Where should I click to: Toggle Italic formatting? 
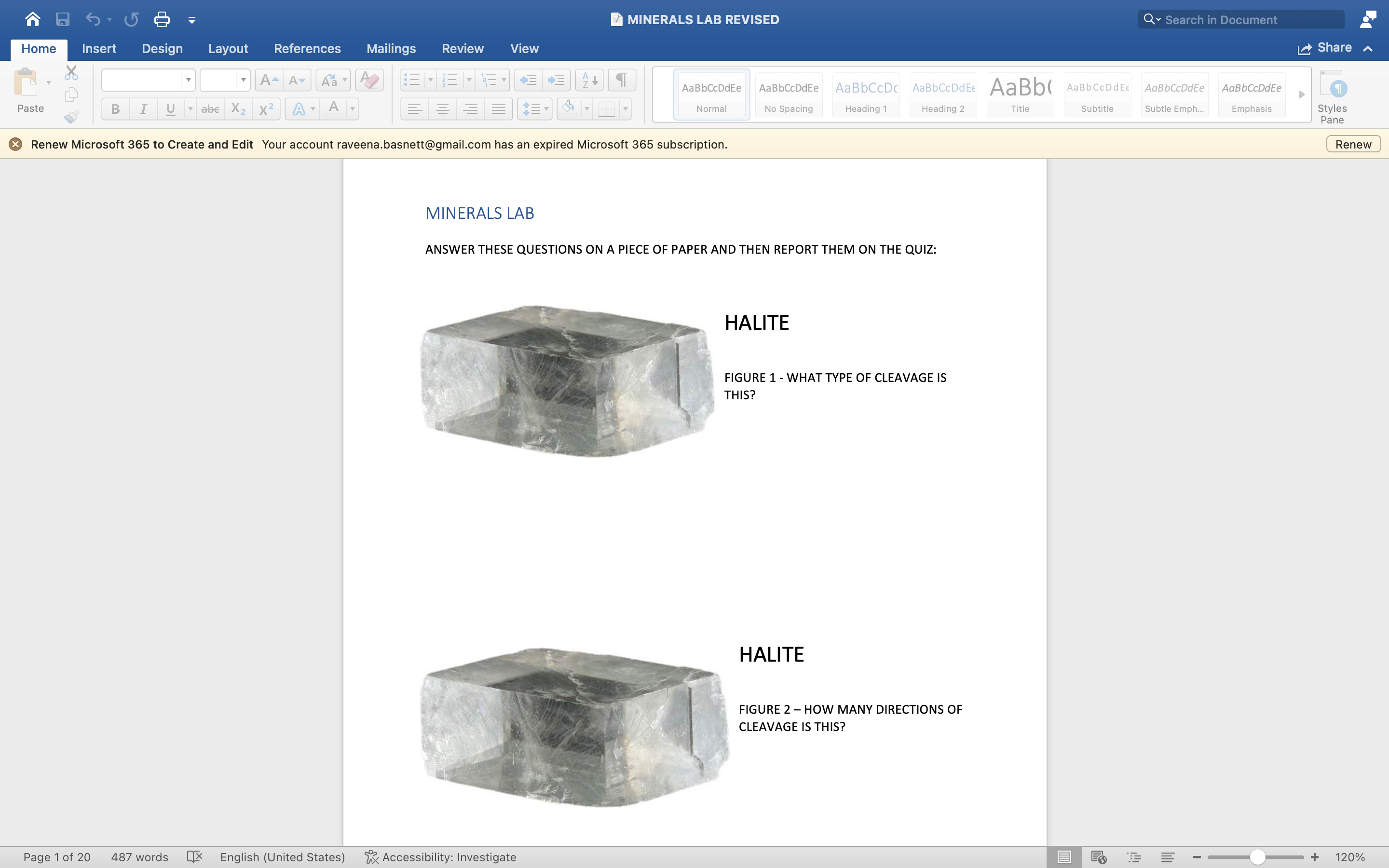click(143, 108)
